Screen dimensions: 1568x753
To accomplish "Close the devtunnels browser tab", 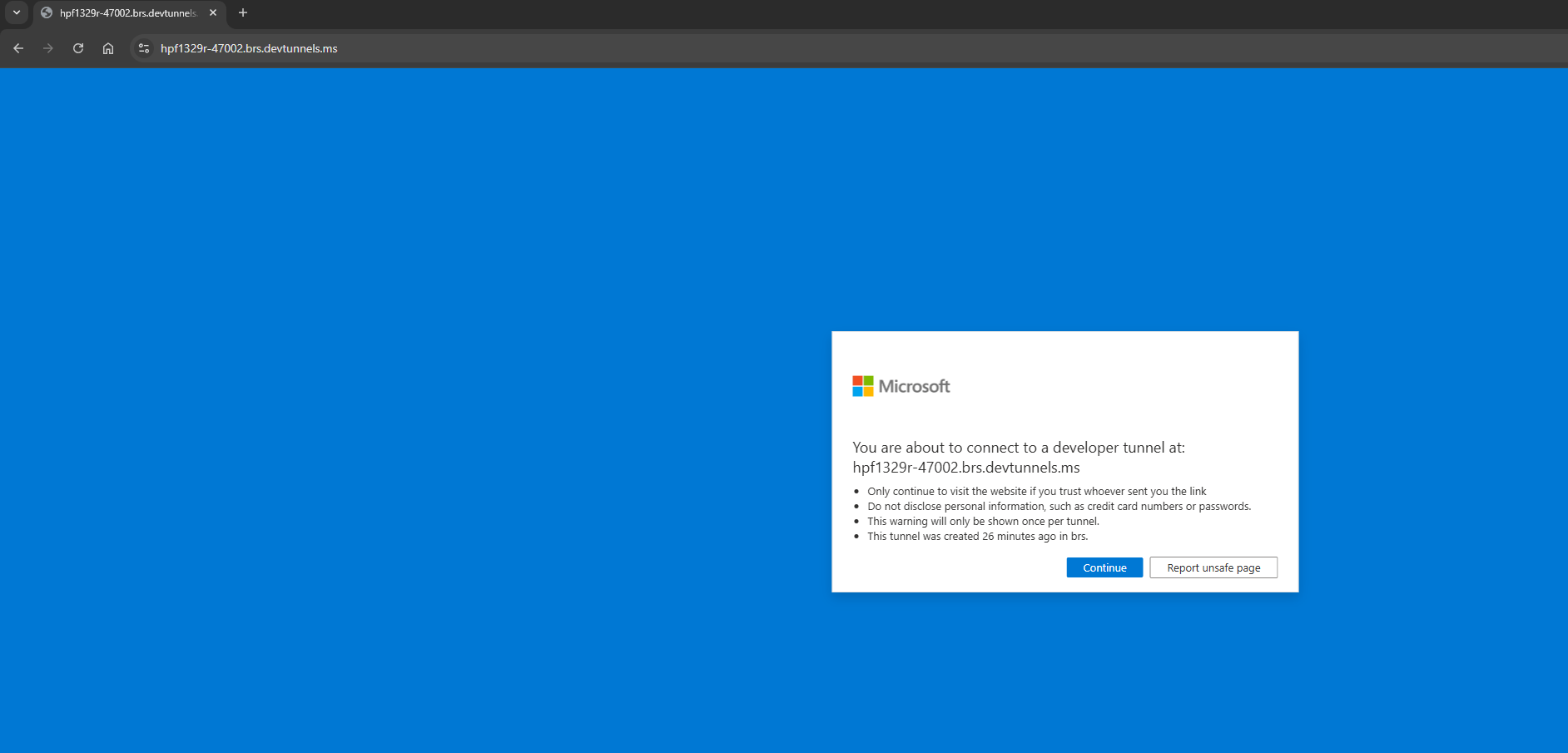I will (x=213, y=13).
